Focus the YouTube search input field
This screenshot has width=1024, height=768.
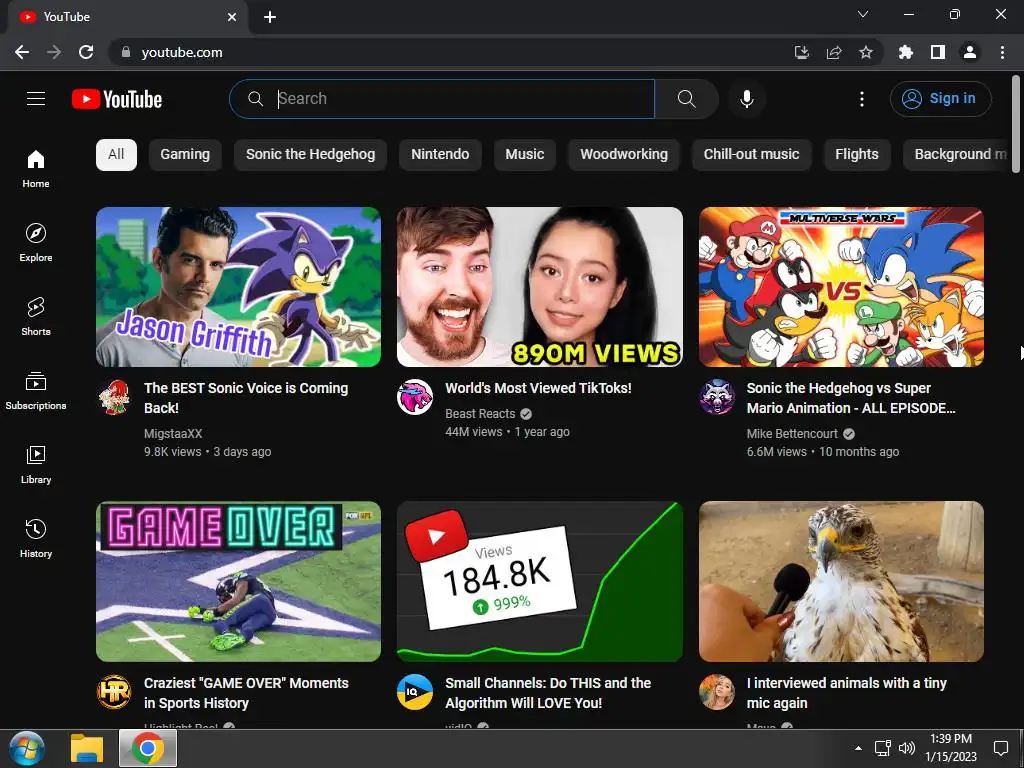pyautogui.click(x=442, y=99)
